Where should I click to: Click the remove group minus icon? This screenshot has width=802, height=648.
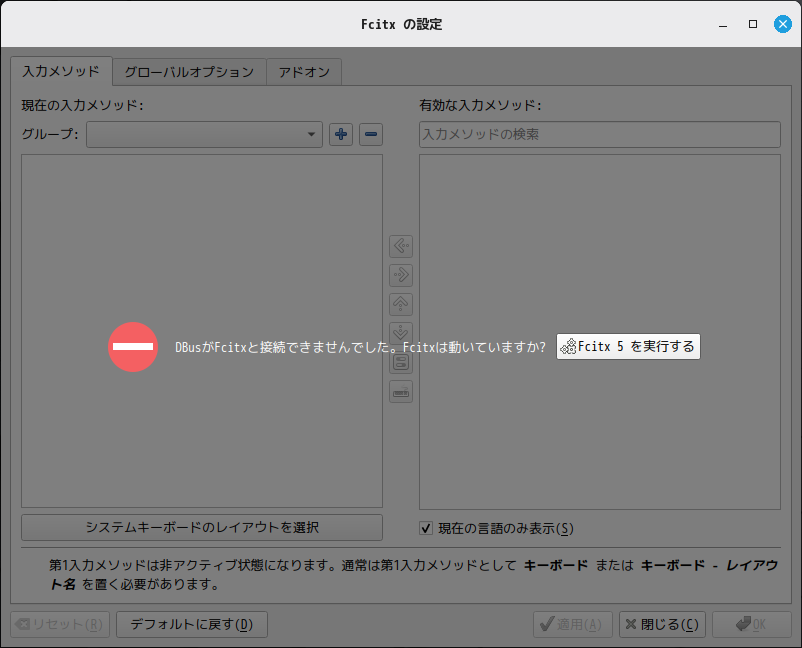[371, 135]
